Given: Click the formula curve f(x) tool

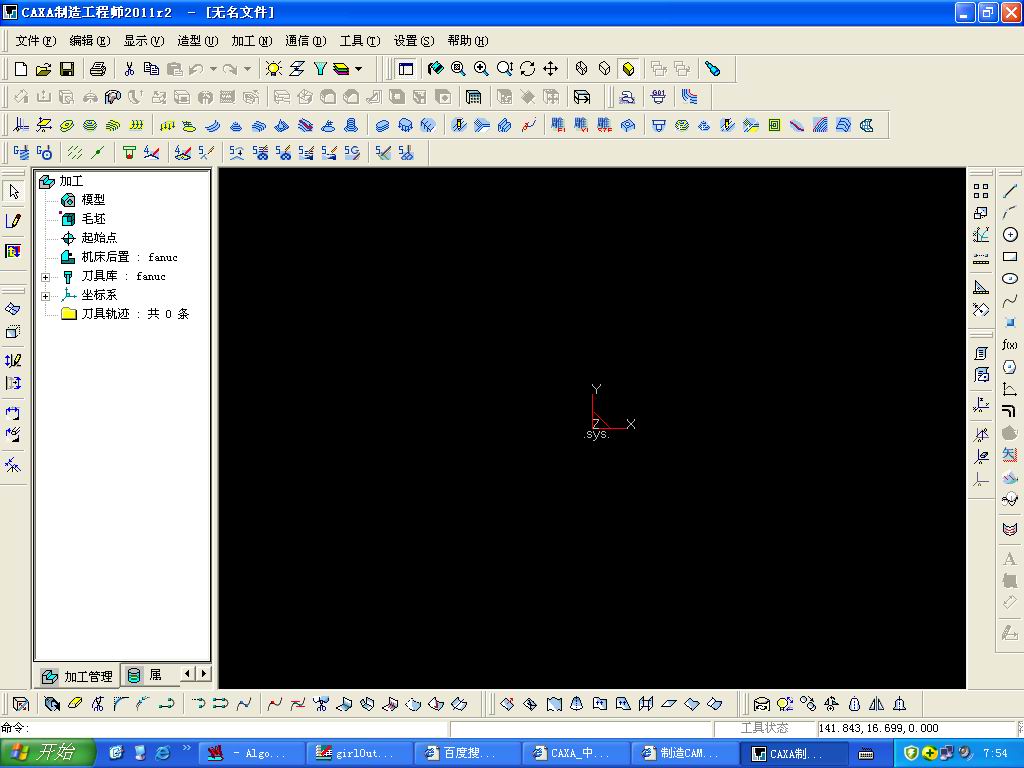Looking at the screenshot, I should [1009, 345].
